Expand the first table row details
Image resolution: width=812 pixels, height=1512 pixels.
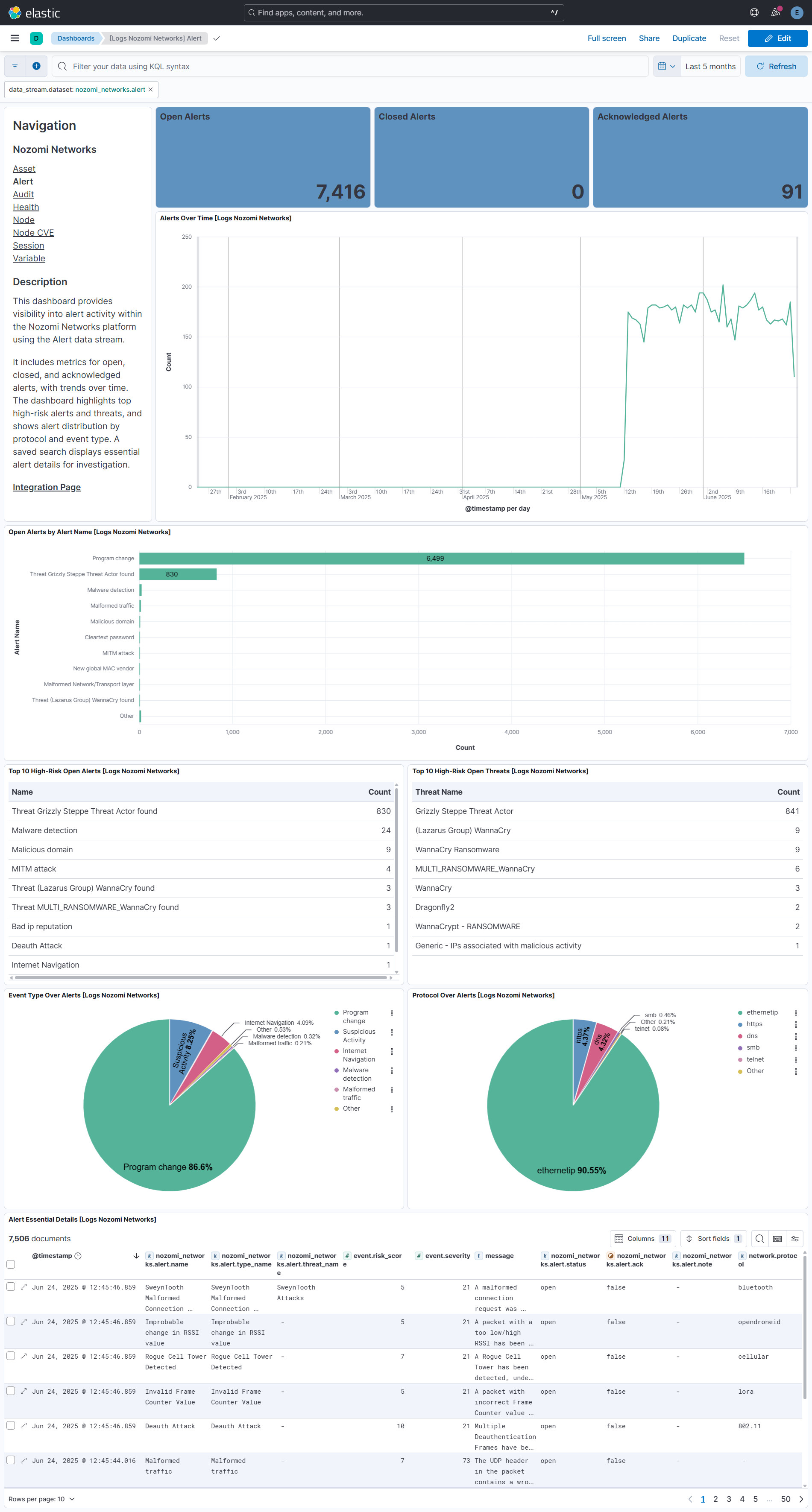(x=23, y=1287)
